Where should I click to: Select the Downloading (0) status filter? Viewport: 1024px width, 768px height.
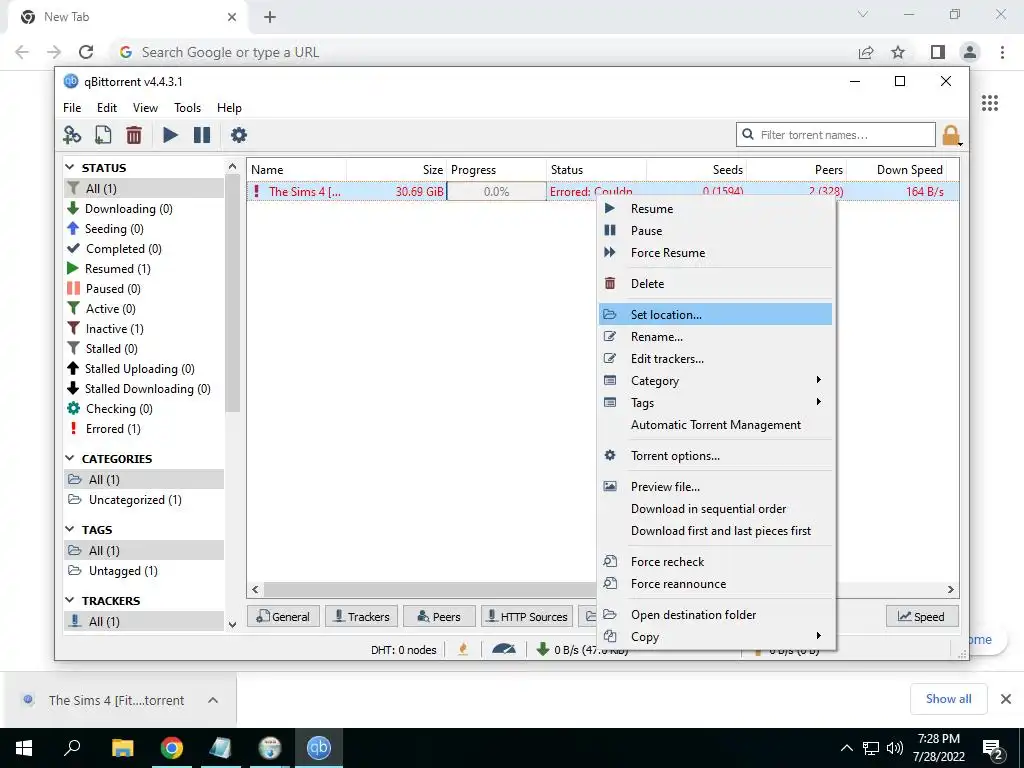click(x=129, y=209)
